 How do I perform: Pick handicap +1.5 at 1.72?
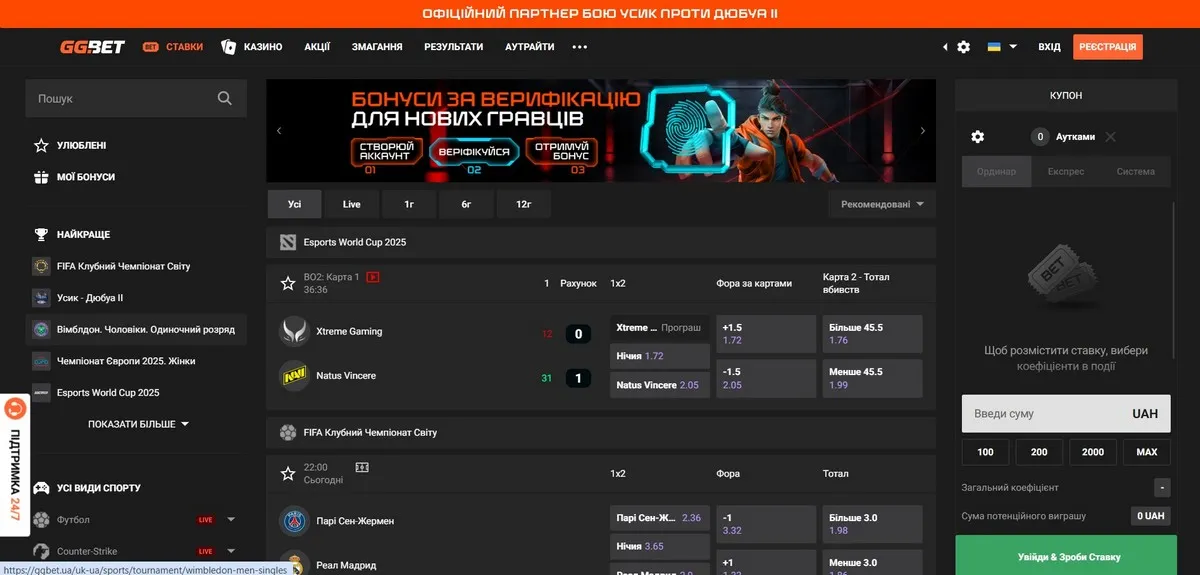764,334
